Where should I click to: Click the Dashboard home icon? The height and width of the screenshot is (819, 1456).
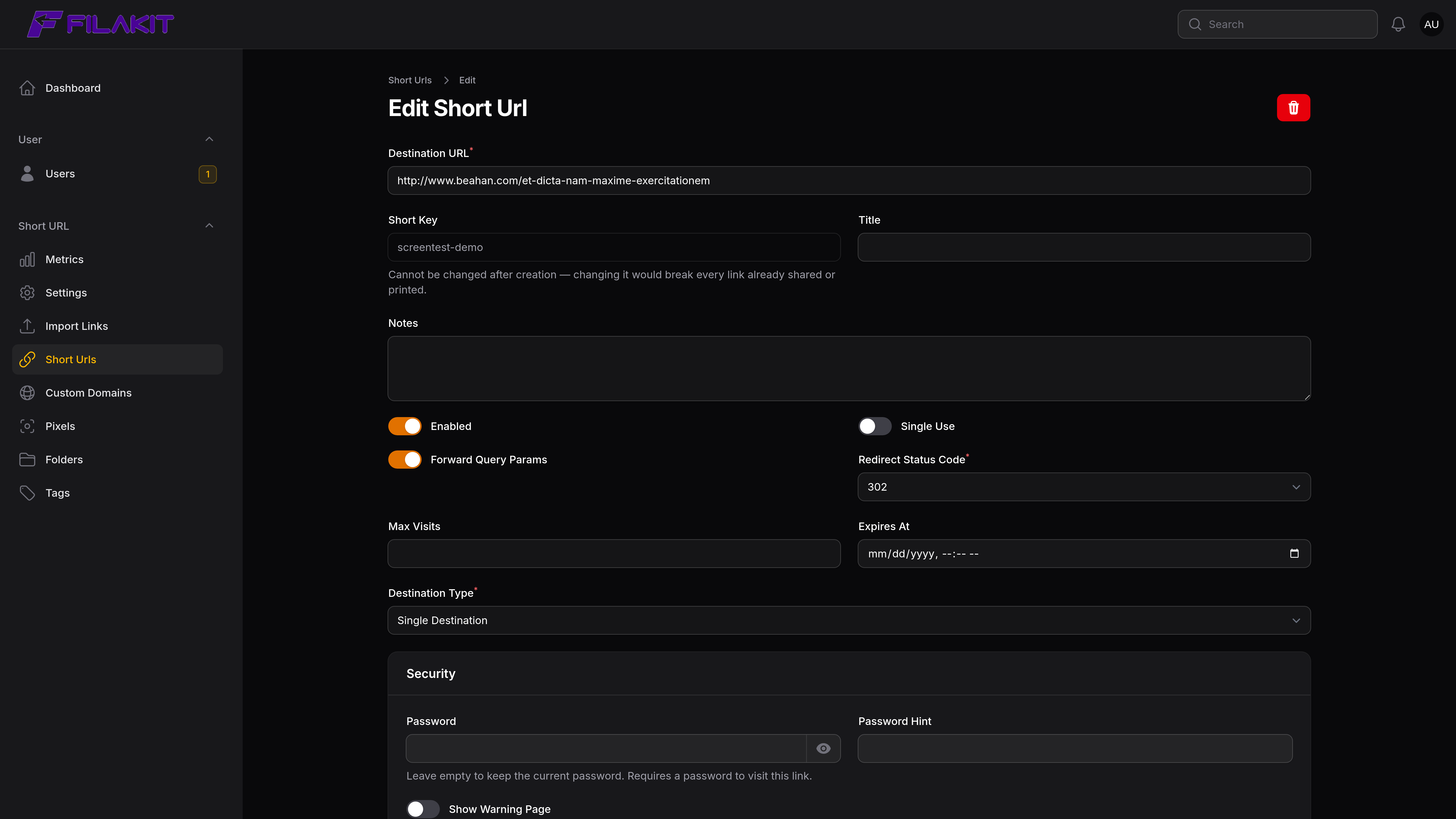(x=27, y=88)
